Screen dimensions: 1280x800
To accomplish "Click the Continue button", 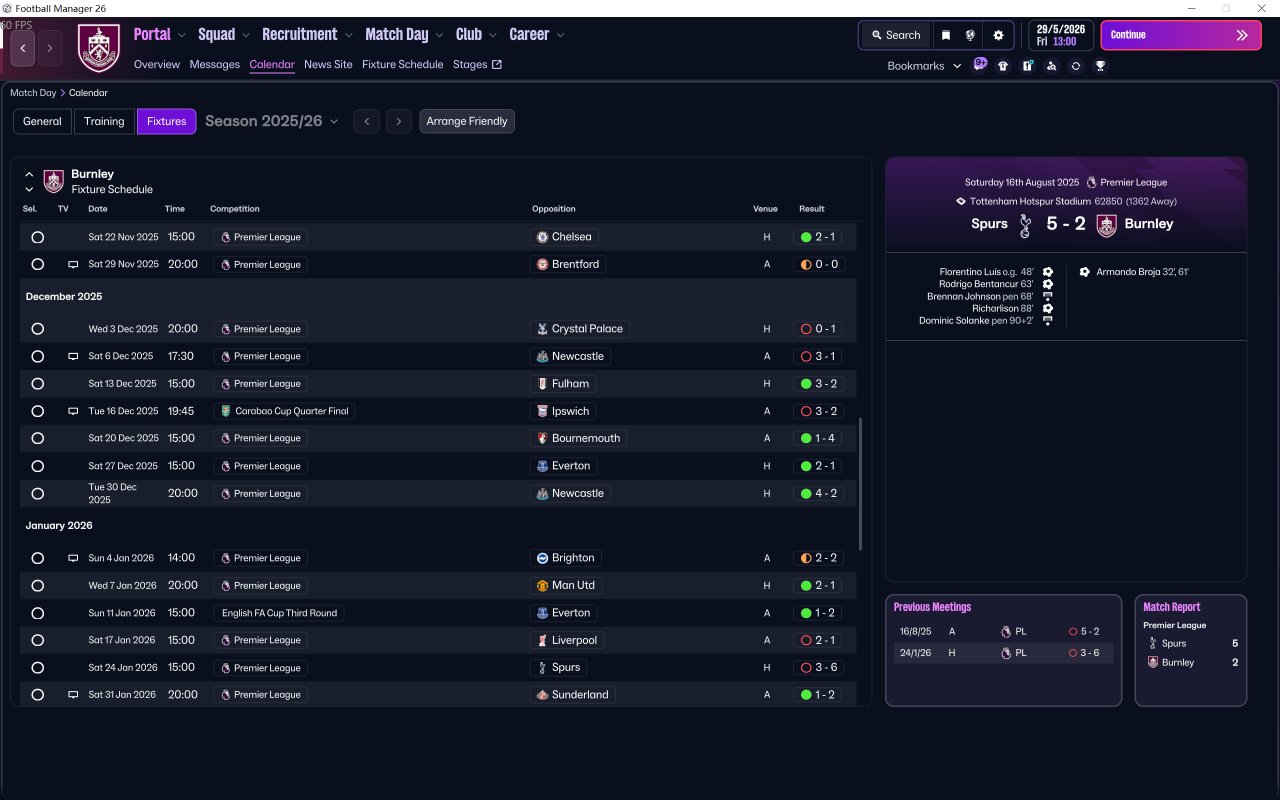I will click(x=1181, y=35).
